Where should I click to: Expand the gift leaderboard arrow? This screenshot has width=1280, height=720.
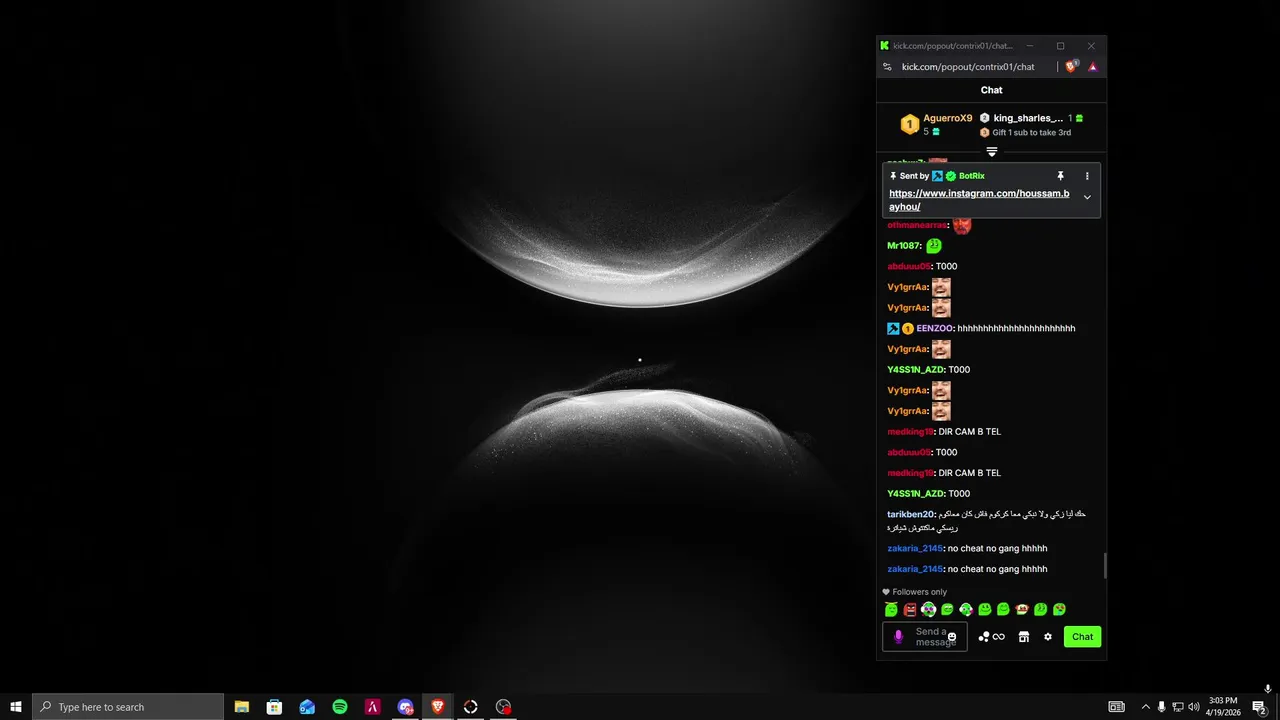(992, 152)
